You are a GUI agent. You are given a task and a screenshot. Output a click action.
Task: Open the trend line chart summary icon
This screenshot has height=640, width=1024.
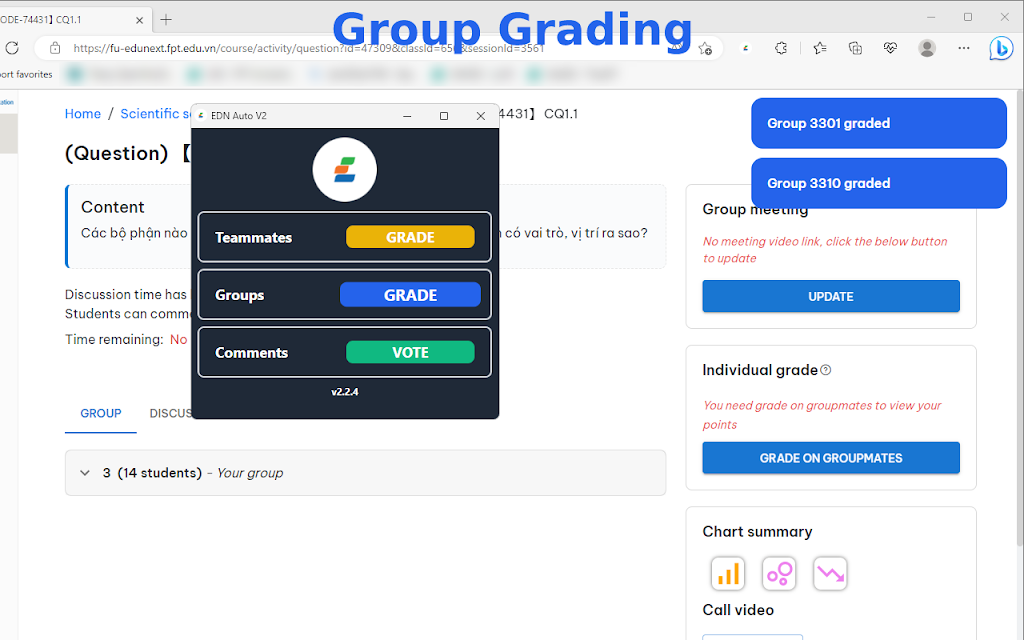[830, 573]
